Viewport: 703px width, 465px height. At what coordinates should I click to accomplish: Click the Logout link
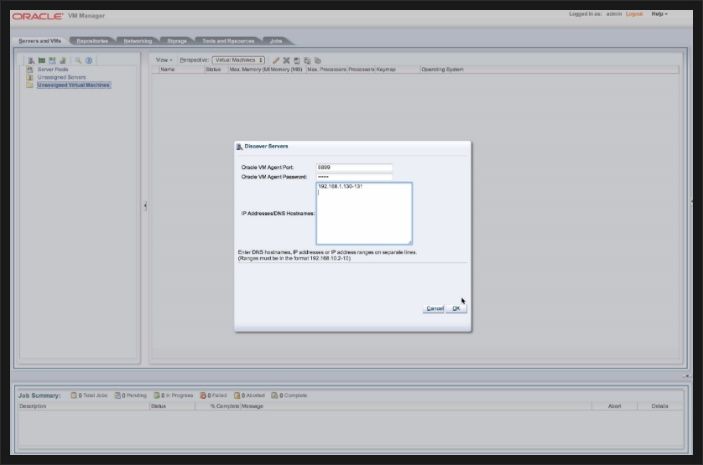tap(634, 14)
